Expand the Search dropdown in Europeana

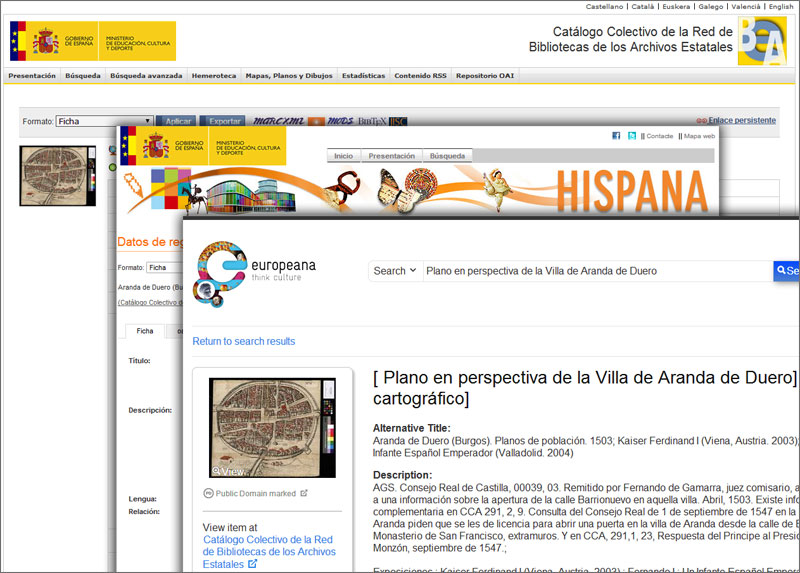395,271
